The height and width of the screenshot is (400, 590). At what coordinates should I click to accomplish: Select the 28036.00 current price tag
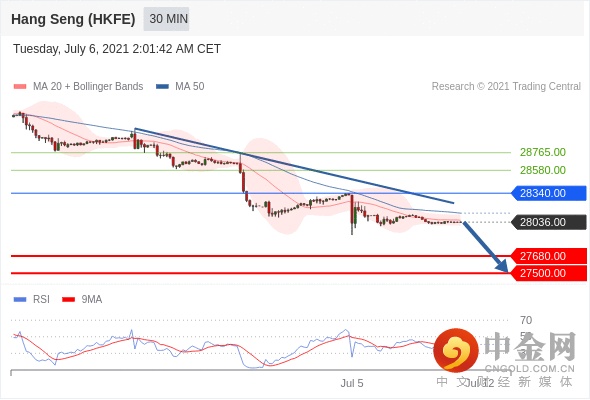point(549,222)
